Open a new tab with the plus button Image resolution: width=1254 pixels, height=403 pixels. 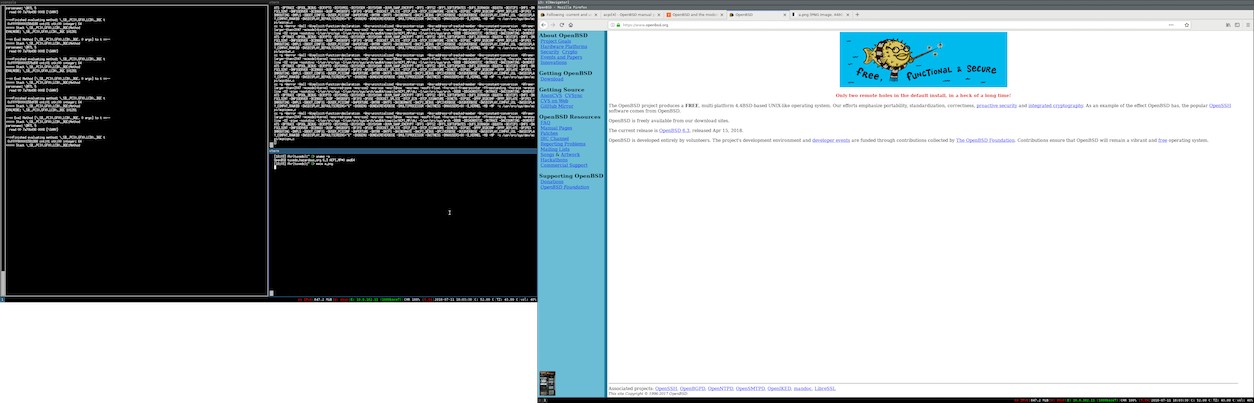coord(857,14)
